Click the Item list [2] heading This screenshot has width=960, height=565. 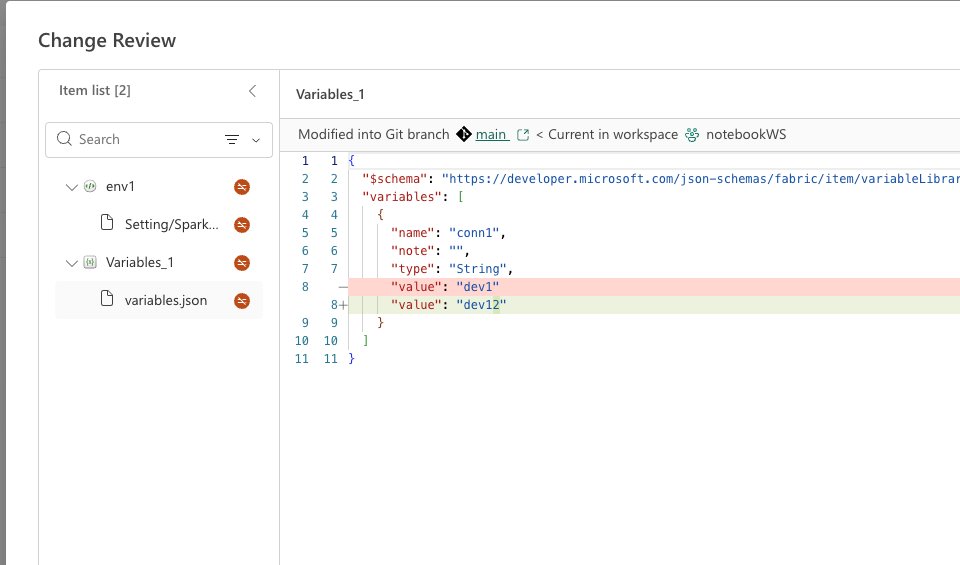pyautogui.click(x=95, y=91)
